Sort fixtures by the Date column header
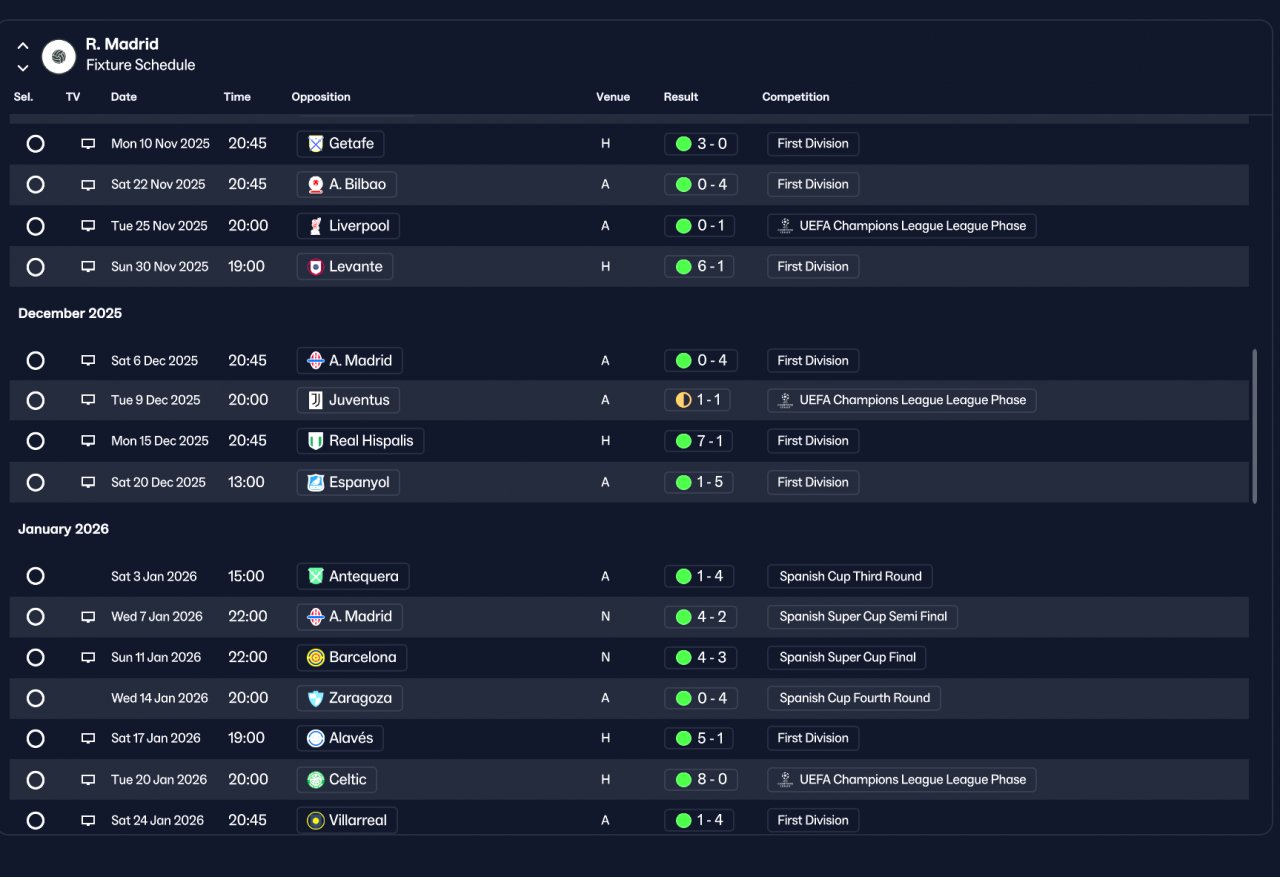Screen dimensions: 1280x877 [x=124, y=97]
